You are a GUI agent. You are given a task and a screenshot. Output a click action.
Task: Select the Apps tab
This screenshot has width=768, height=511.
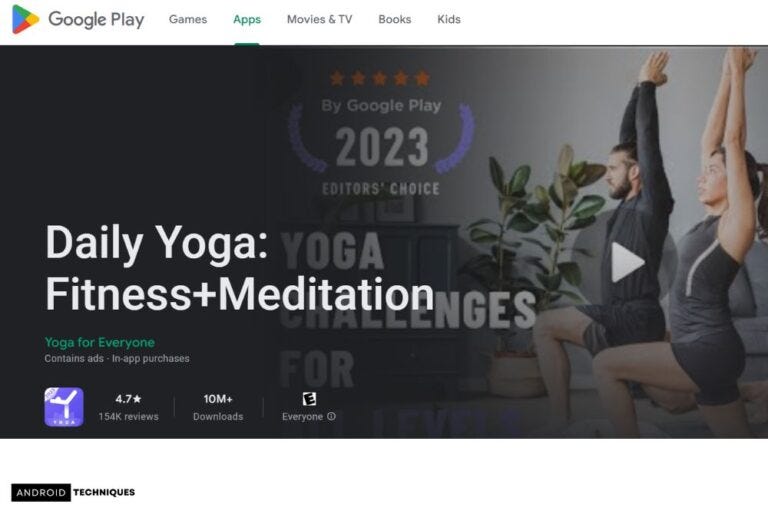247,20
